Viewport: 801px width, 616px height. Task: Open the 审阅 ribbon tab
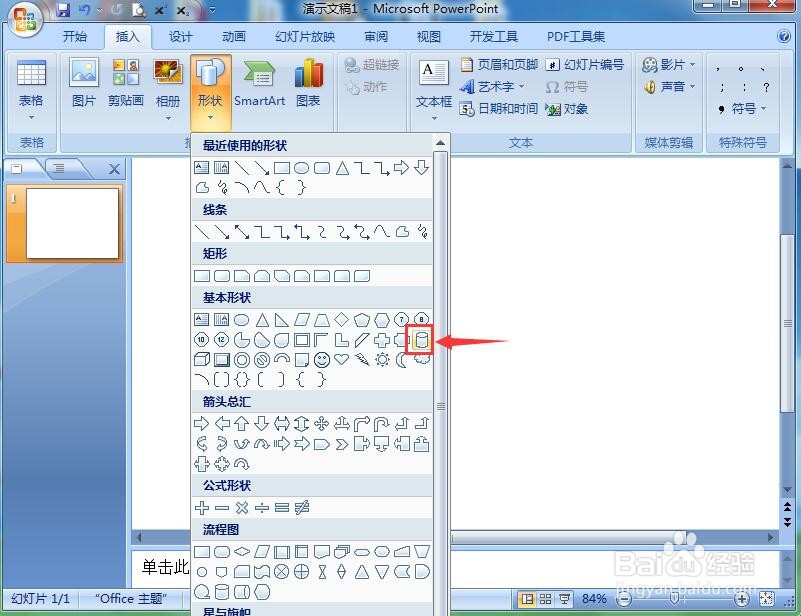click(376, 36)
